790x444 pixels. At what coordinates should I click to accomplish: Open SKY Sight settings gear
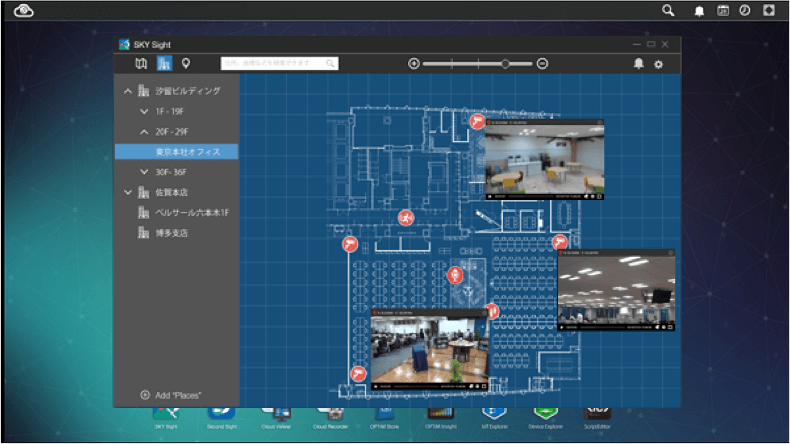[x=659, y=64]
